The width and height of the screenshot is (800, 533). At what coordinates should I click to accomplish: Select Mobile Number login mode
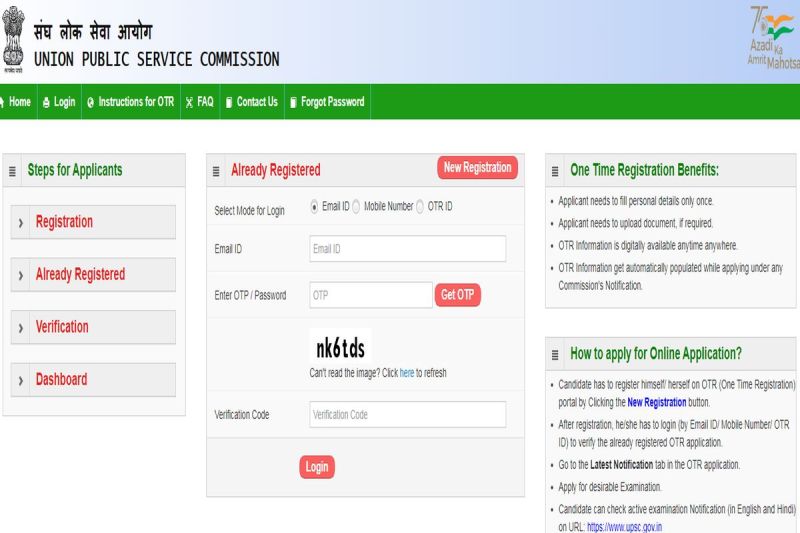click(357, 206)
